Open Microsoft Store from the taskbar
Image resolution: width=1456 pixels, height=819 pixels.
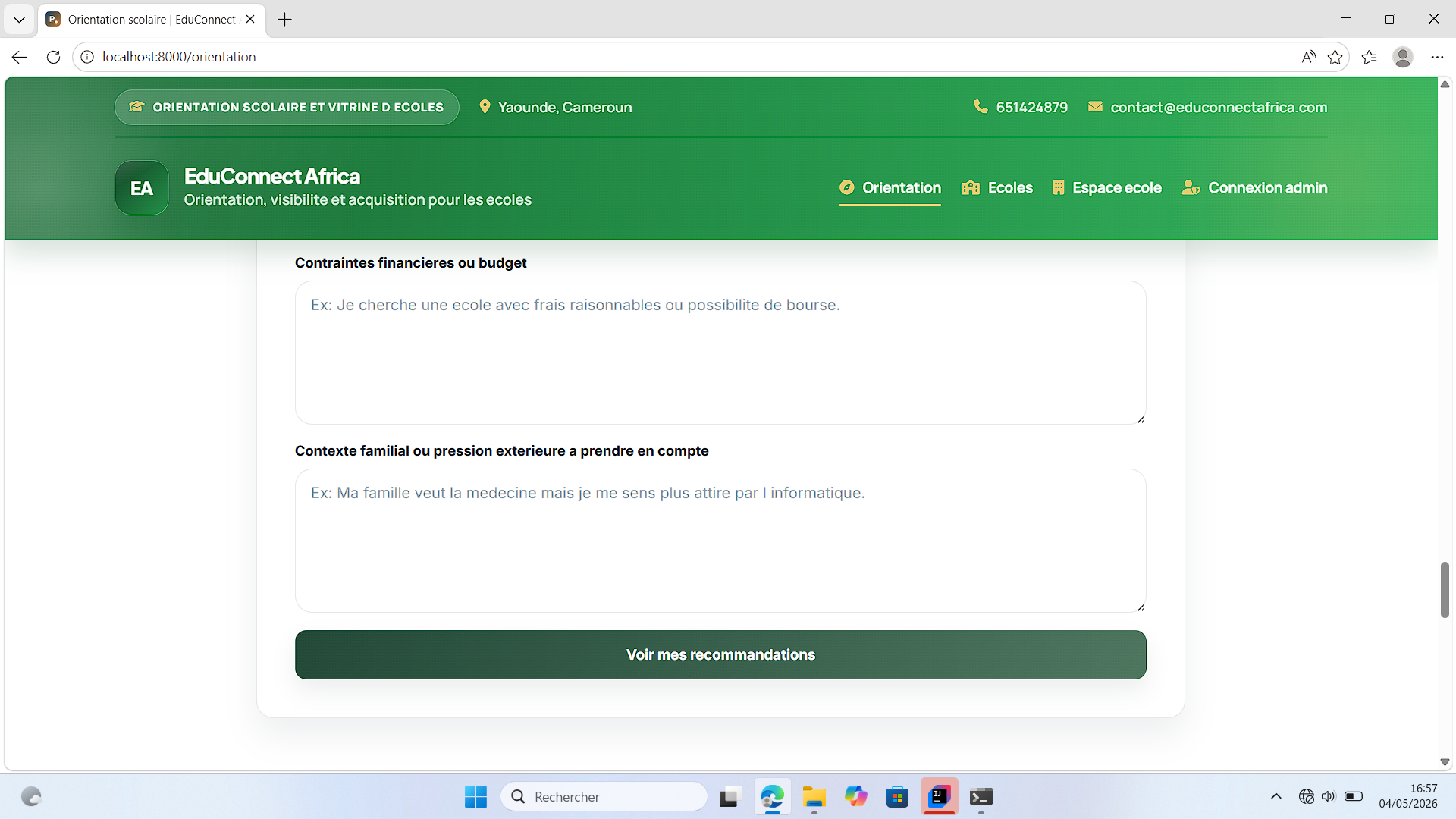click(898, 796)
